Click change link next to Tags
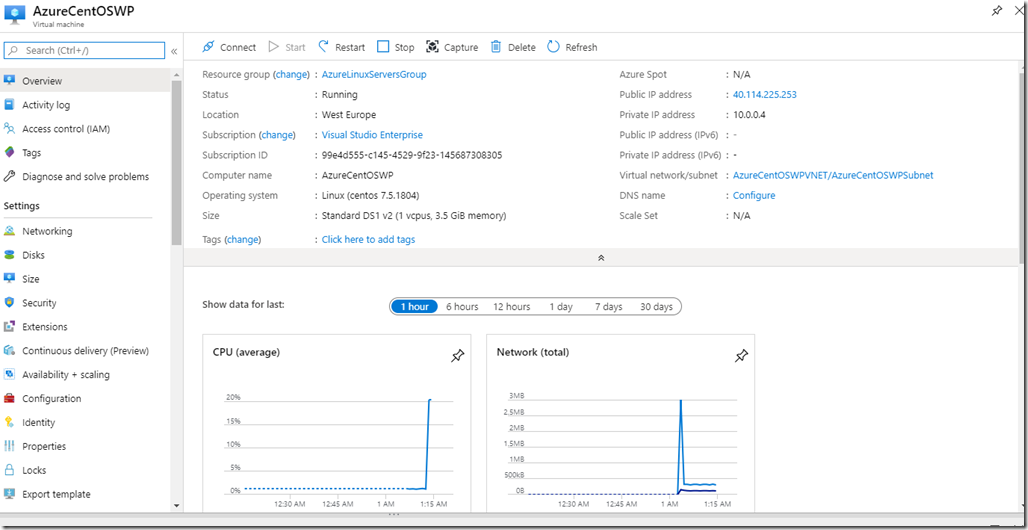Viewport: 1028px width, 530px height. click(243, 239)
